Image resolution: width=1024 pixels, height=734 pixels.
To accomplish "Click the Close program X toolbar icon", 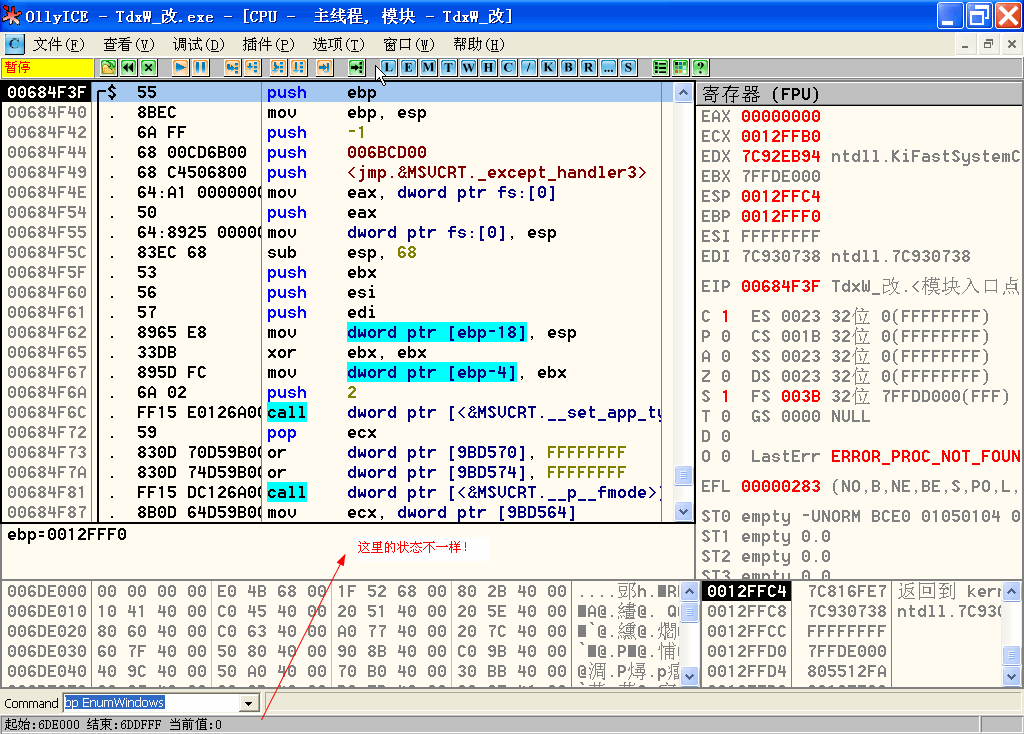I will [x=149, y=67].
